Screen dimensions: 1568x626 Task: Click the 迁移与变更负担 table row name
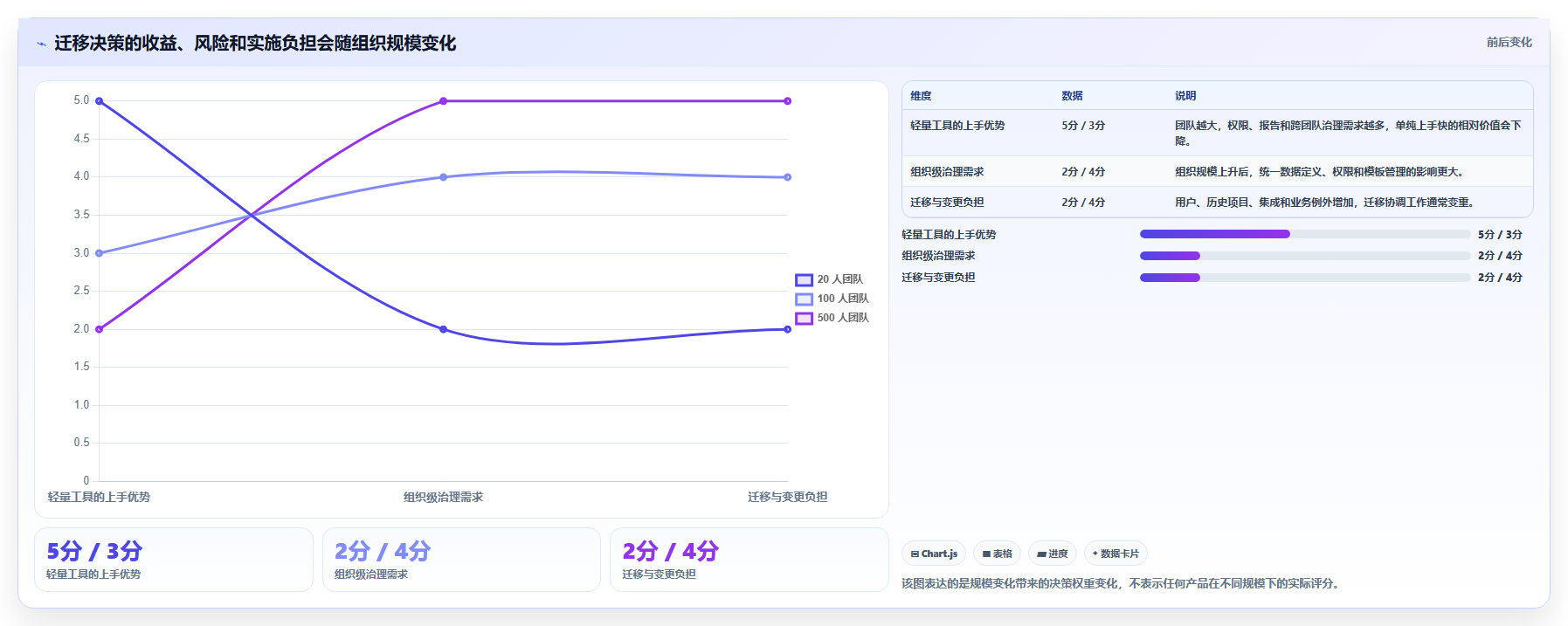(947, 203)
